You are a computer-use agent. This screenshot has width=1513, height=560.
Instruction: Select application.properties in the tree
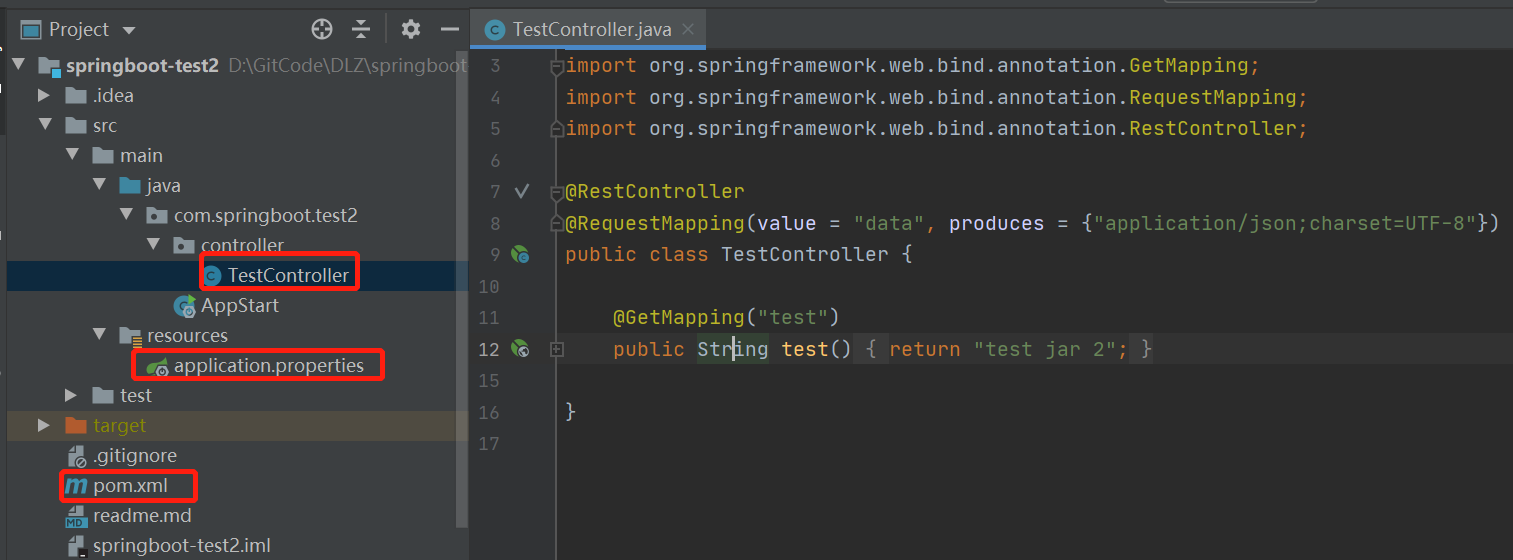[268, 366]
